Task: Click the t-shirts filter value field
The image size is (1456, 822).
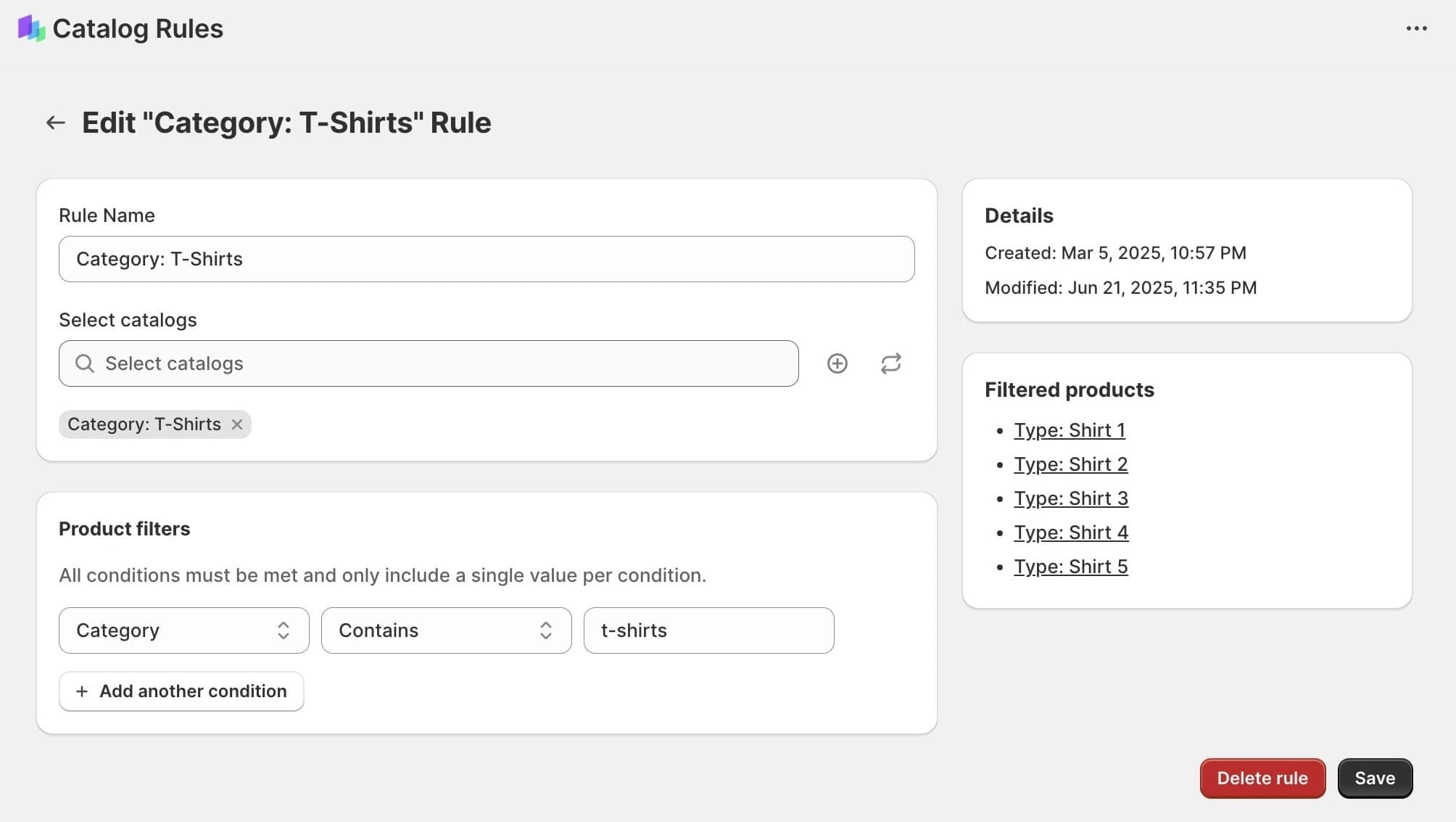Action: click(x=708, y=630)
